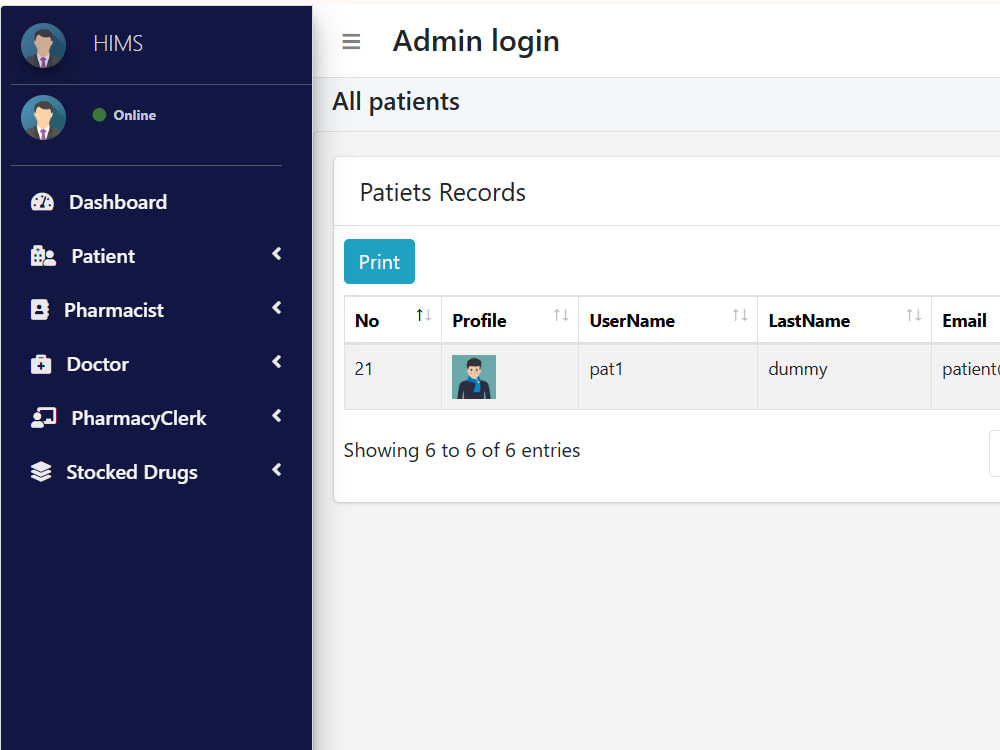The width and height of the screenshot is (1000, 750).
Task: Select the pat1 username cell
Action: pyautogui.click(x=668, y=377)
